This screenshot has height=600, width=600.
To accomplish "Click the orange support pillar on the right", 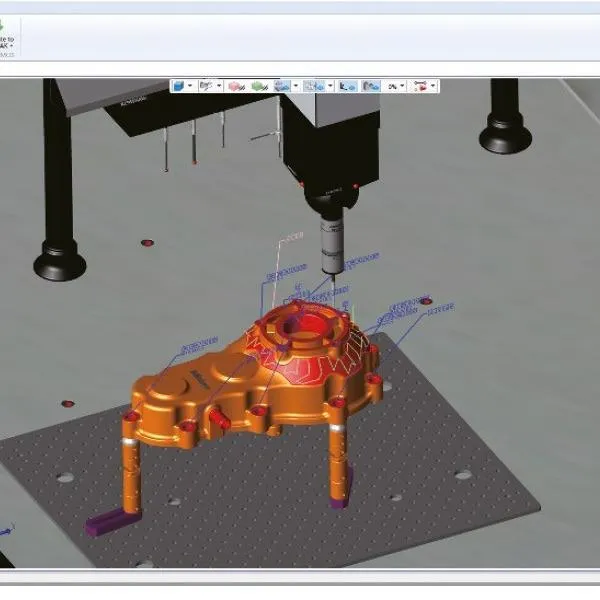I will 337,455.
